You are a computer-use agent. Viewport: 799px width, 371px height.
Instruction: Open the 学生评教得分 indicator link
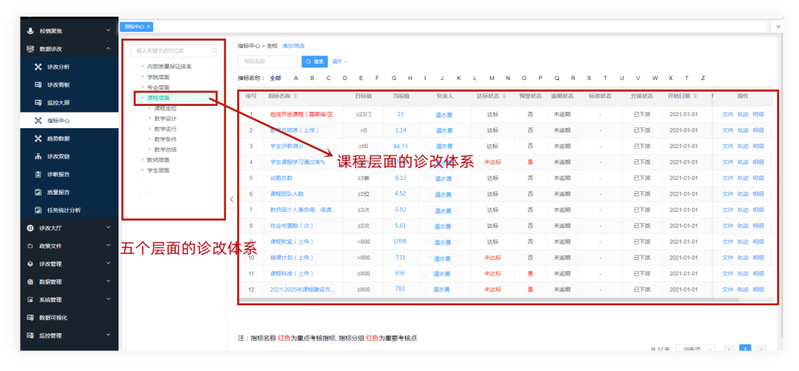click(287, 146)
